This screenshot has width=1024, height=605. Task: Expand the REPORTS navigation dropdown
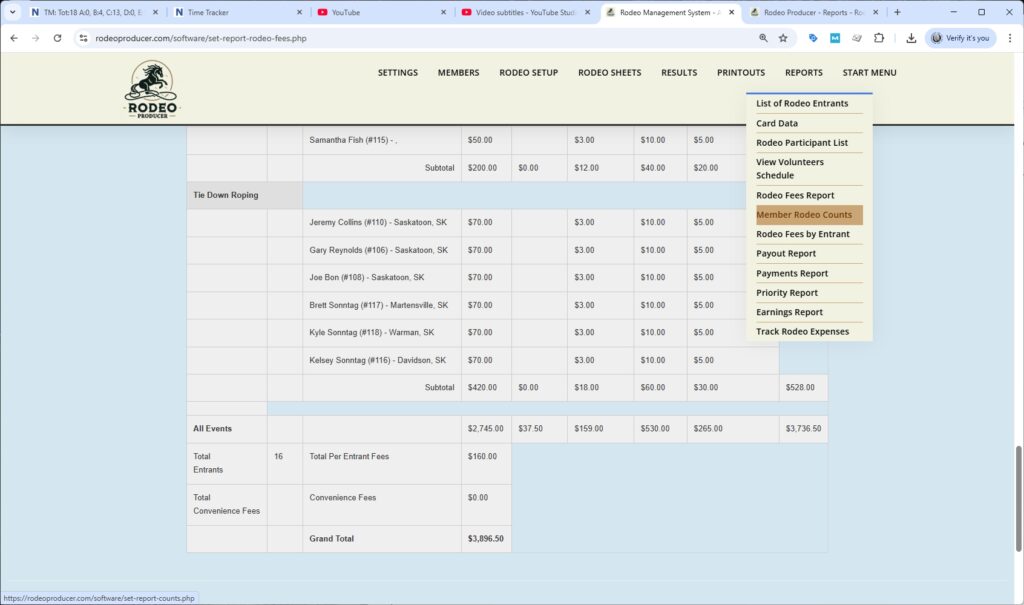[804, 72]
